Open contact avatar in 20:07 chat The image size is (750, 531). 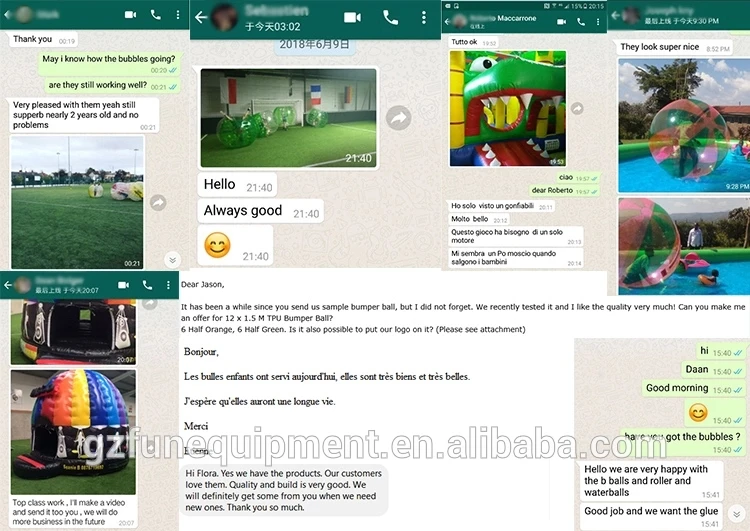tap(23, 285)
